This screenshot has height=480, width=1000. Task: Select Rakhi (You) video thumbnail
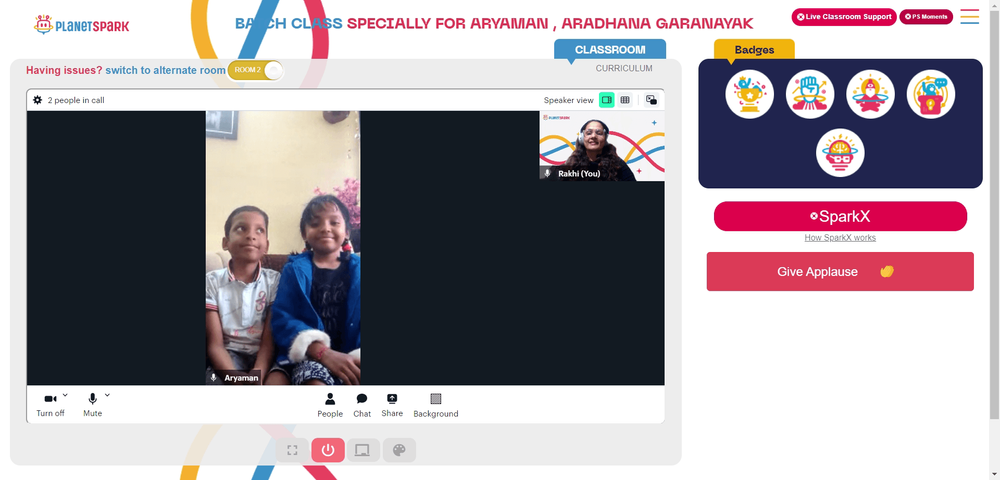click(x=601, y=146)
